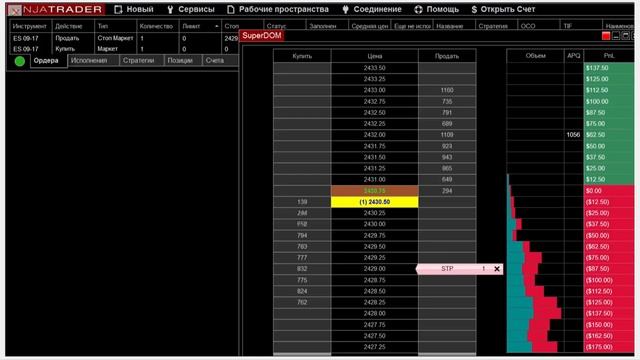Sort orders by the Инструмент column

(x=31, y=26)
